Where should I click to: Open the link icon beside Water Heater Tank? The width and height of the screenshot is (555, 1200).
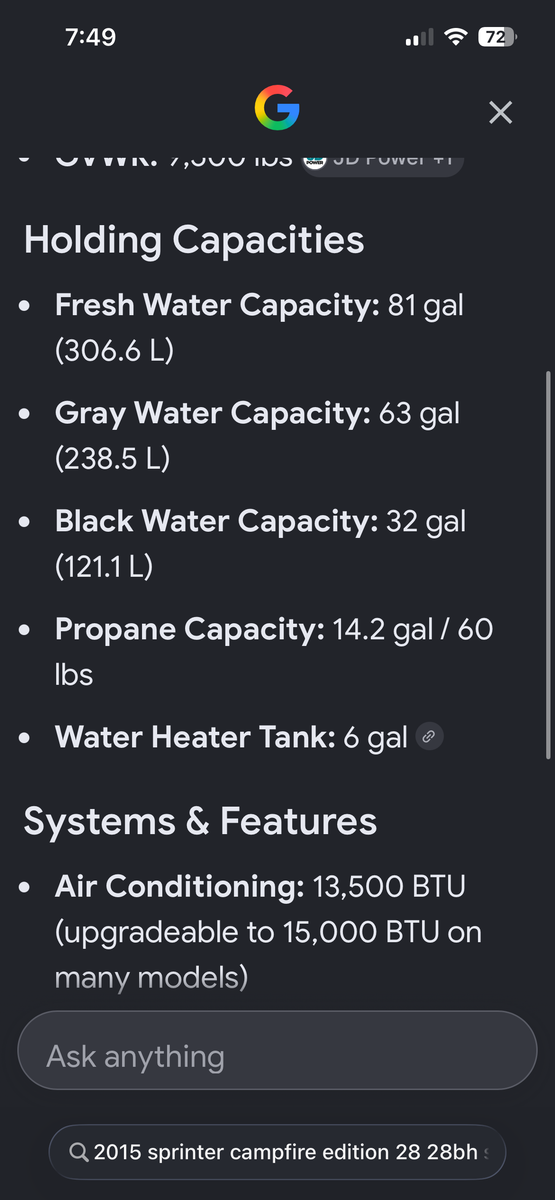[430, 737]
